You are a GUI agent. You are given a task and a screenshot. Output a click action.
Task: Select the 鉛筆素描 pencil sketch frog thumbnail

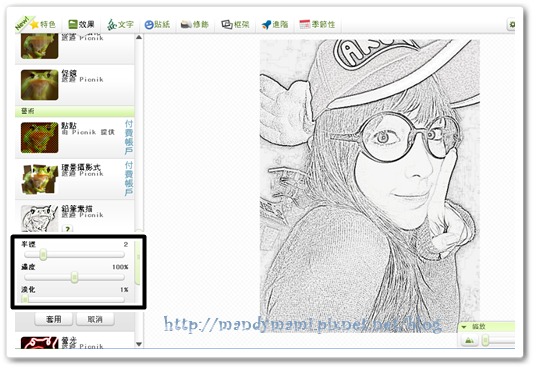point(39,219)
